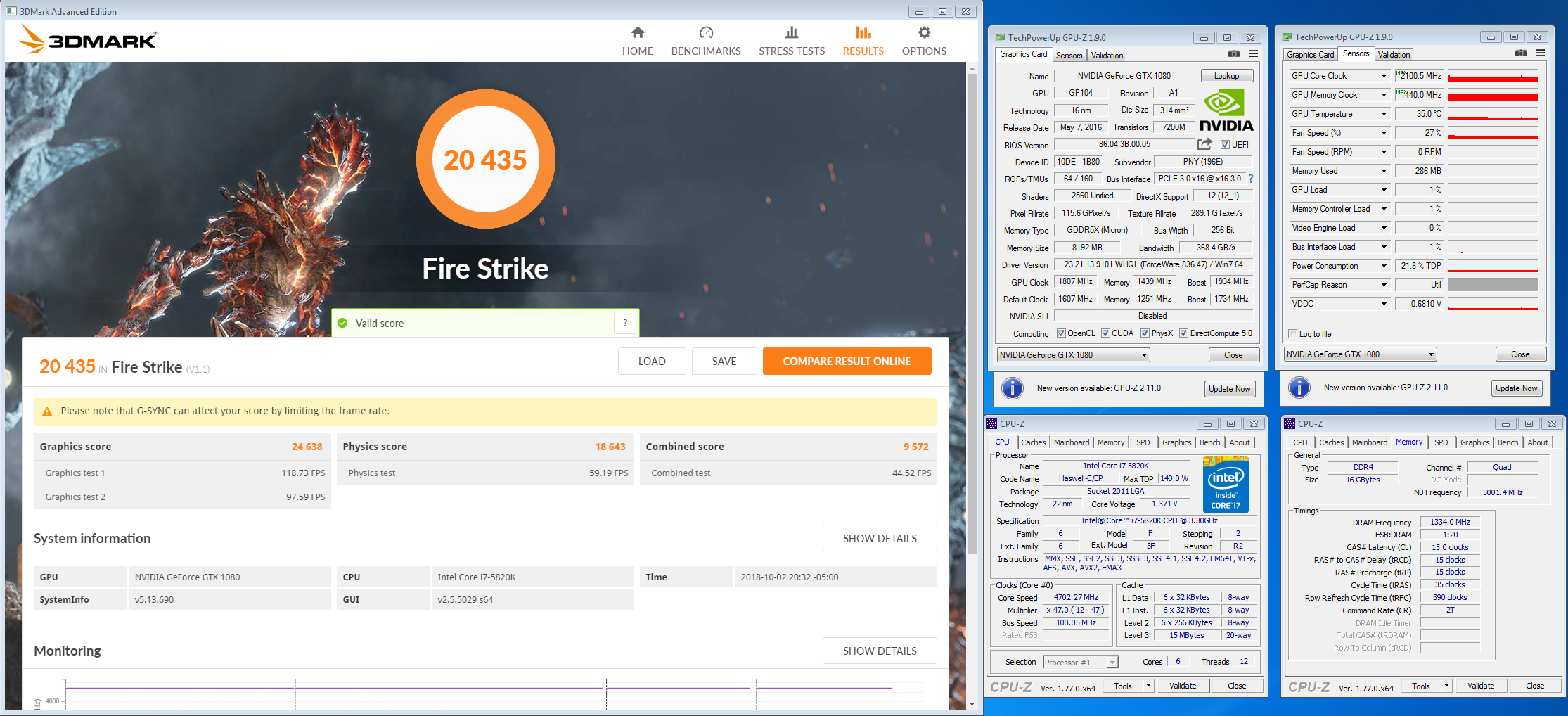Open Sensors tab in left GPU-Z

(x=1069, y=56)
